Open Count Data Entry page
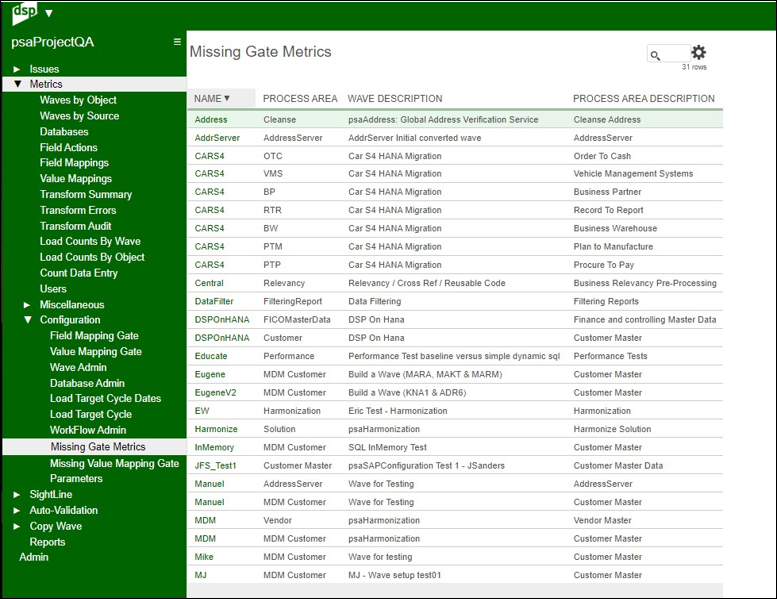Viewport: 777px width, 599px height. [x=79, y=273]
